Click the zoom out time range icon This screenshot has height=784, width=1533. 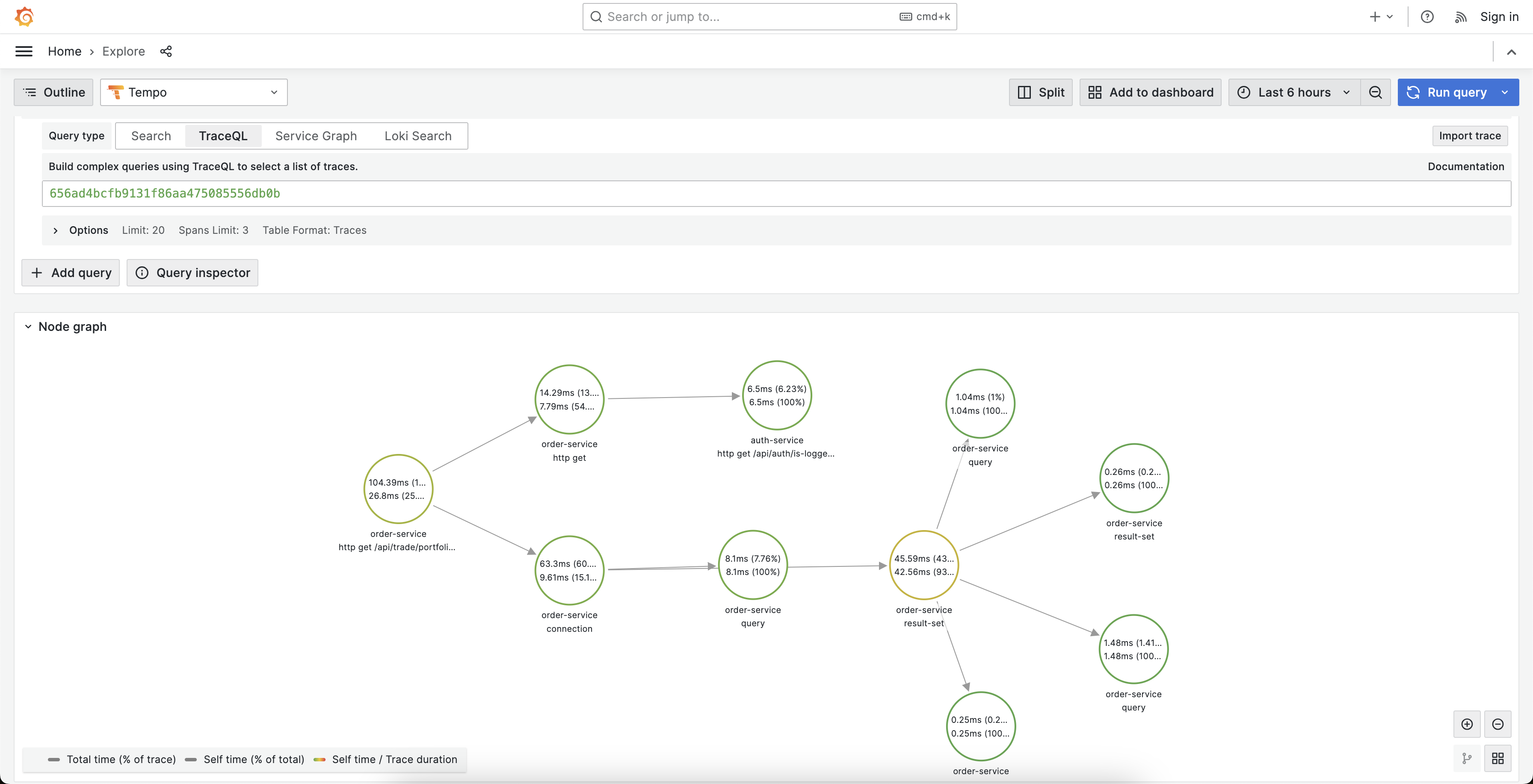(x=1375, y=92)
